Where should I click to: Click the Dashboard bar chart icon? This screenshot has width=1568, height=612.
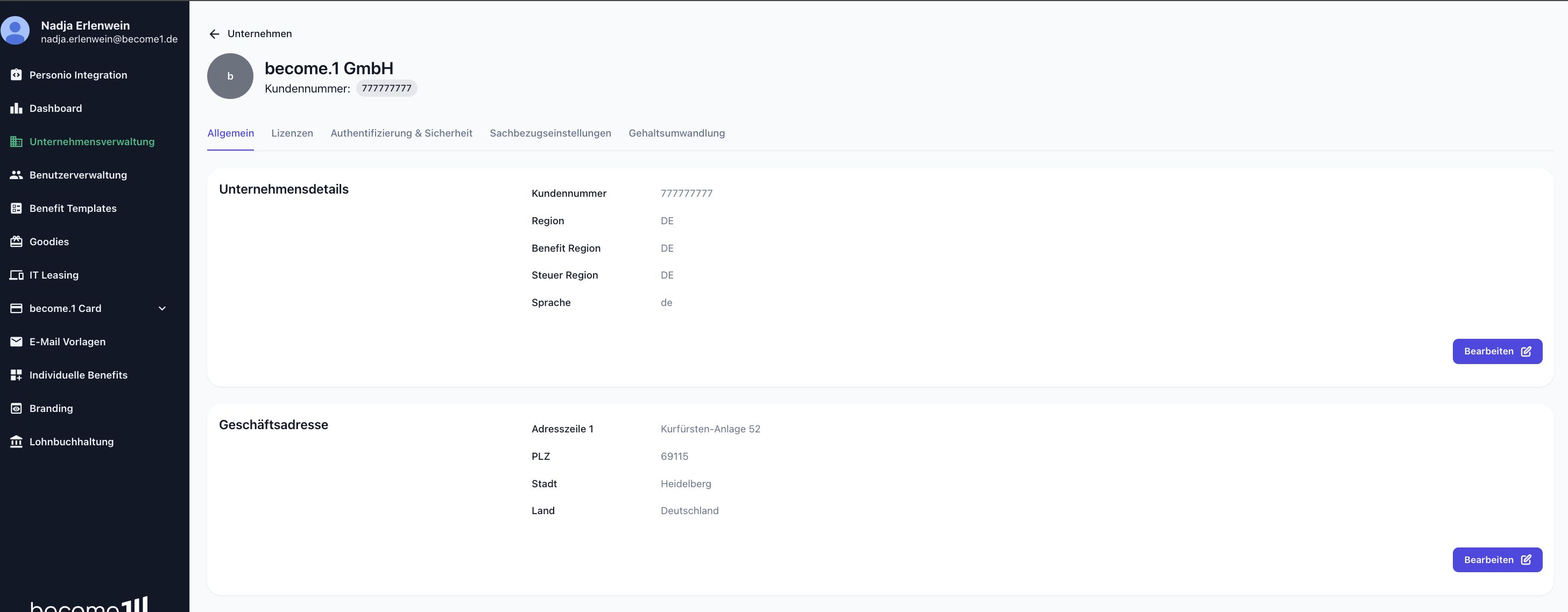[x=17, y=108]
